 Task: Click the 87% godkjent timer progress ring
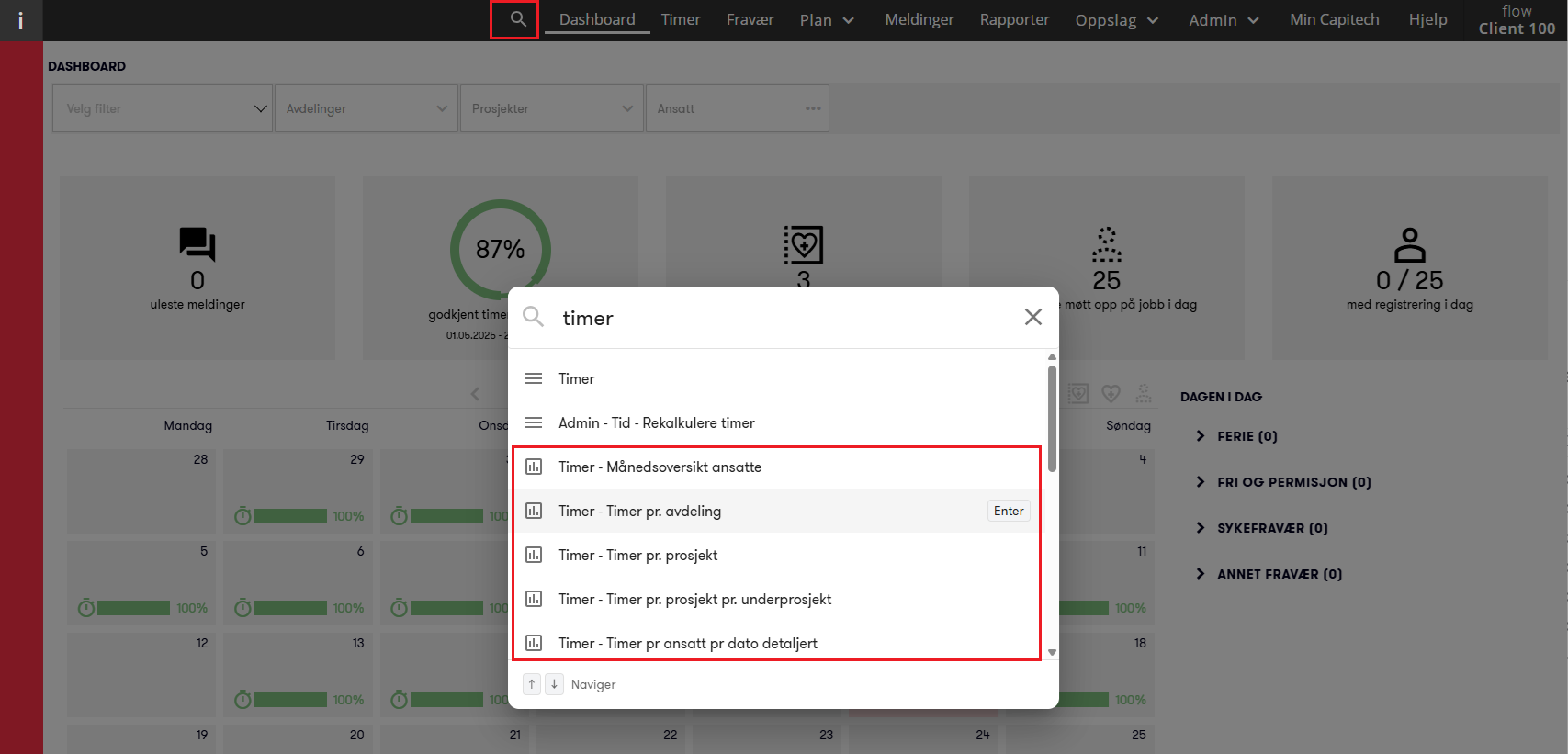click(x=501, y=249)
